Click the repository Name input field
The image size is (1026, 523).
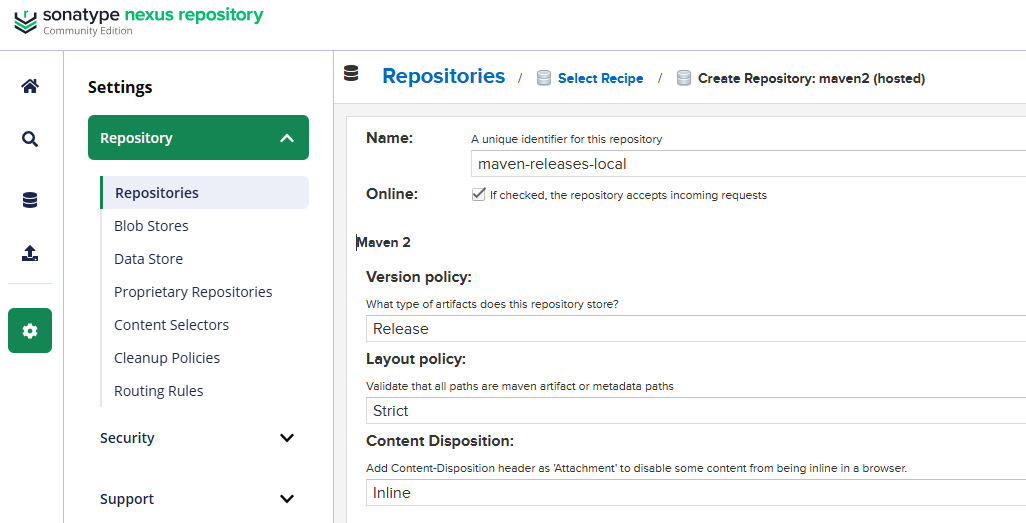(748, 164)
